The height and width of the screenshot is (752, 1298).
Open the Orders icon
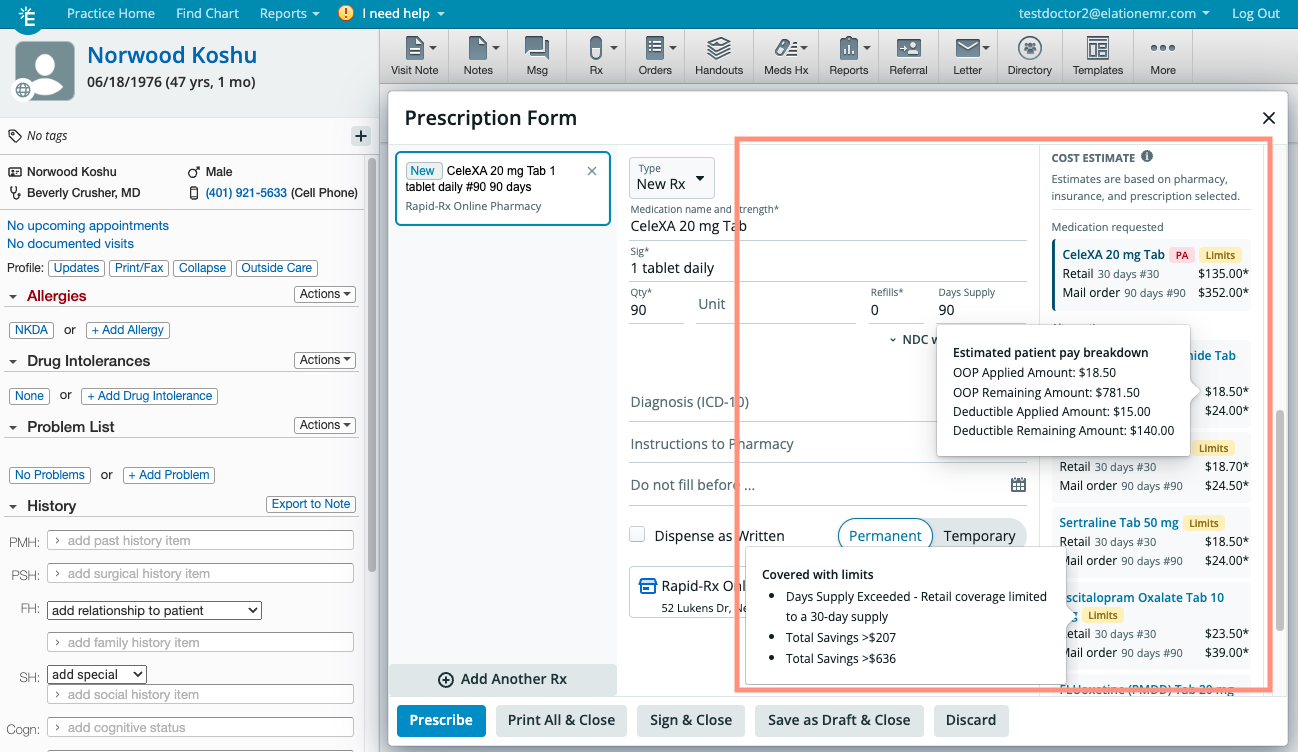pyautogui.click(x=655, y=55)
